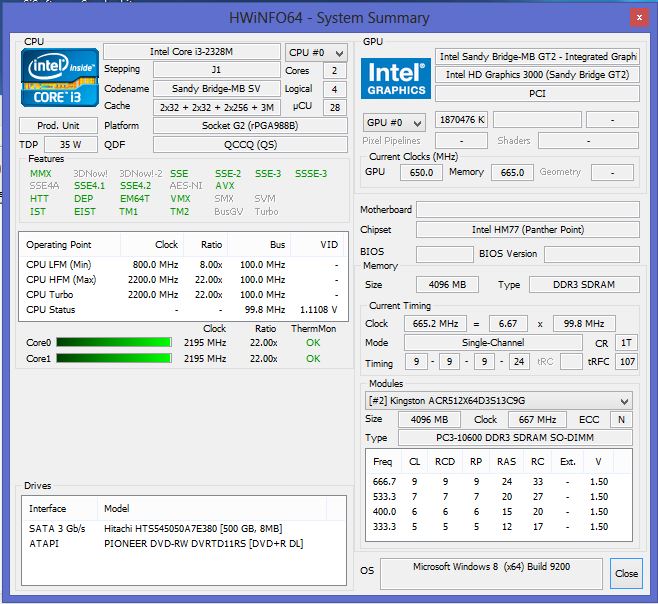Click the VMX feature label
Viewport: 658px width, 604px height.
(x=180, y=199)
